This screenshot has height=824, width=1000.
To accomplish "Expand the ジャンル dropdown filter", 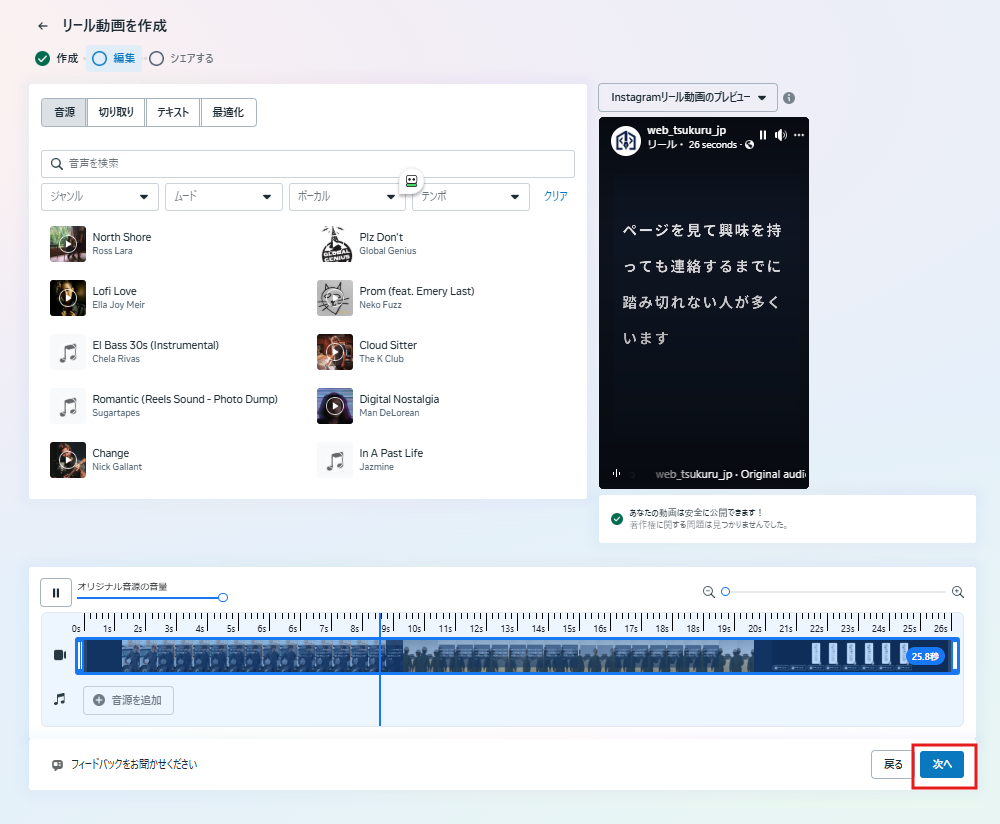I will [99, 197].
